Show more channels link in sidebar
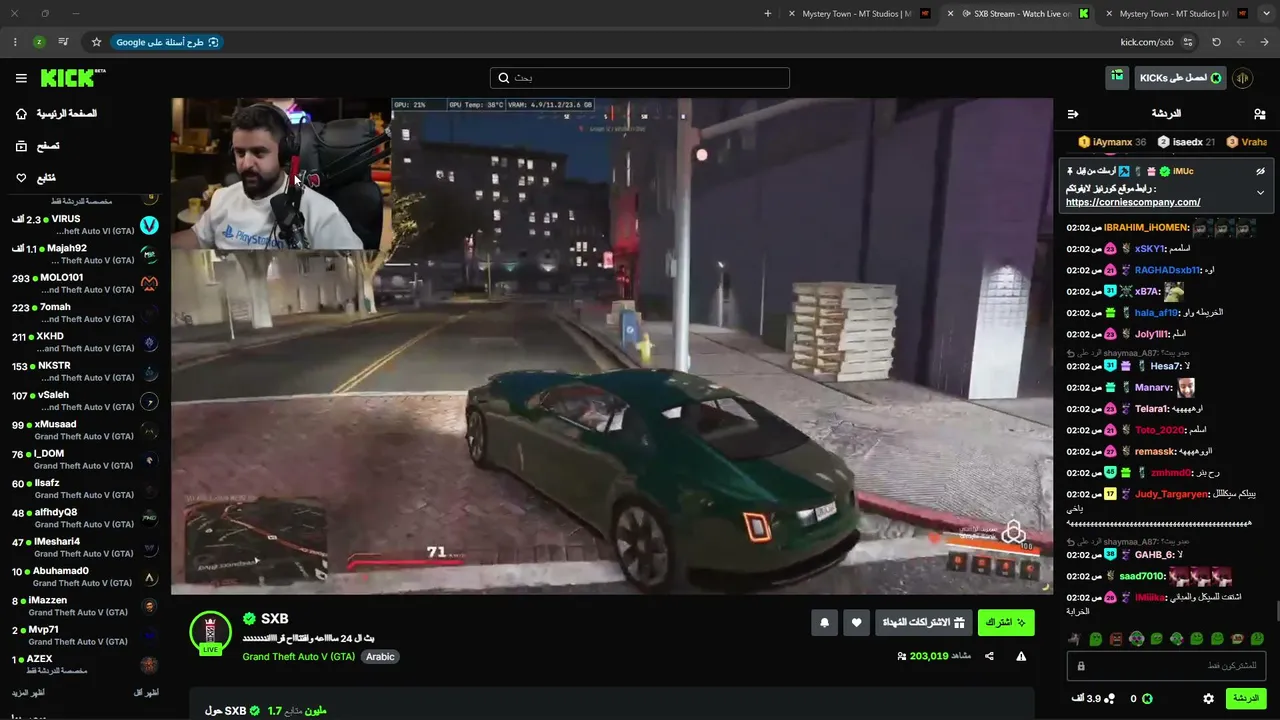Viewport: 1280px width, 720px height. 28,692
